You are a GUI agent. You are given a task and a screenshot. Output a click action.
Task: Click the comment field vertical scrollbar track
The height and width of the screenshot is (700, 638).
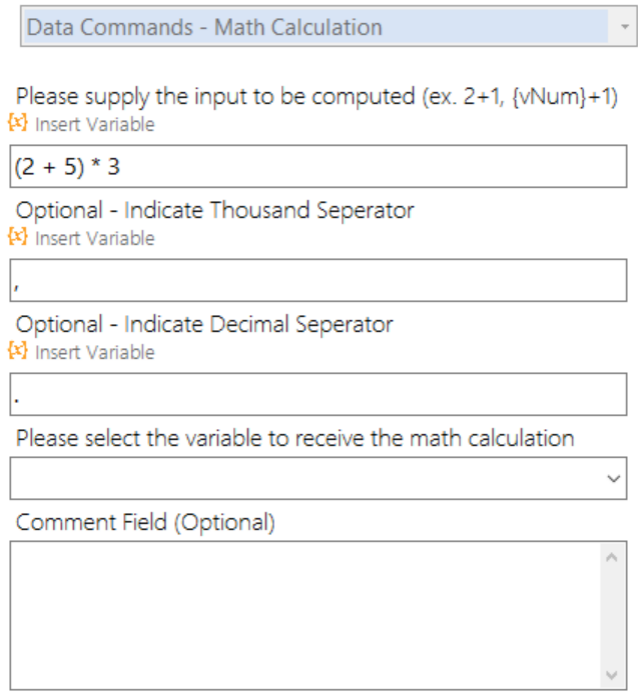click(x=612, y=616)
